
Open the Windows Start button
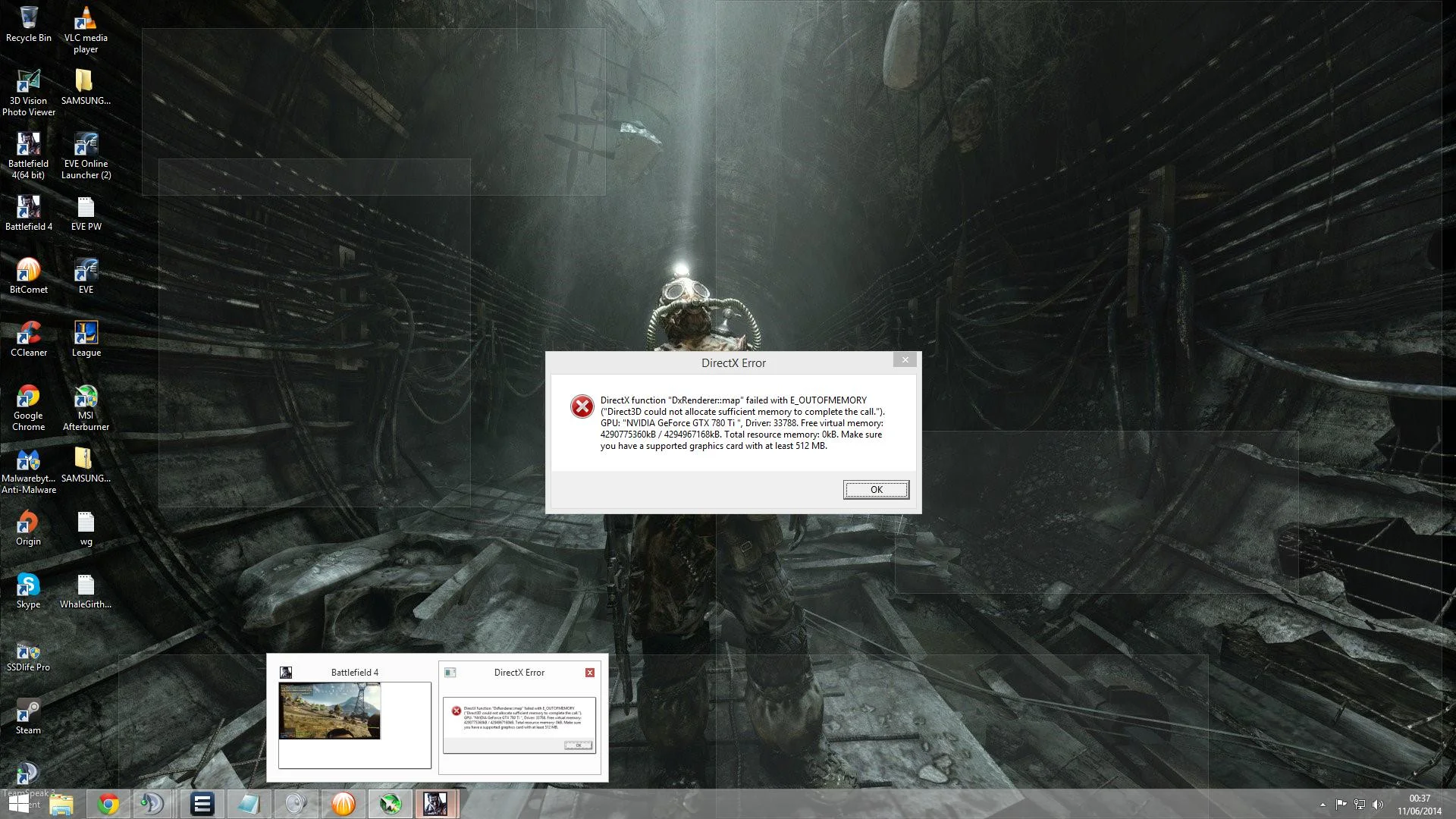19,804
